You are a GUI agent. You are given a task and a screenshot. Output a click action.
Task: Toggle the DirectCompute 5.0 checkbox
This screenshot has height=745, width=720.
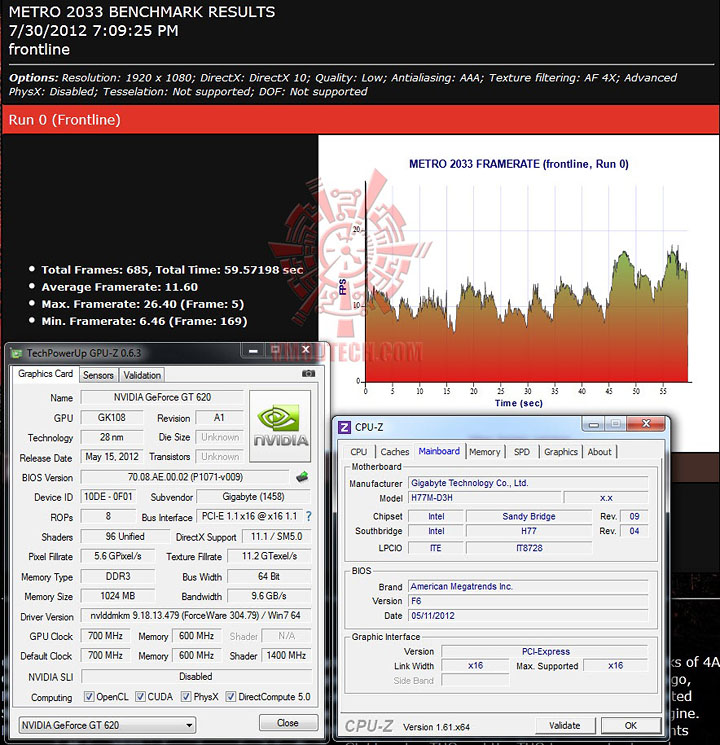pyautogui.click(x=230, y=697)
